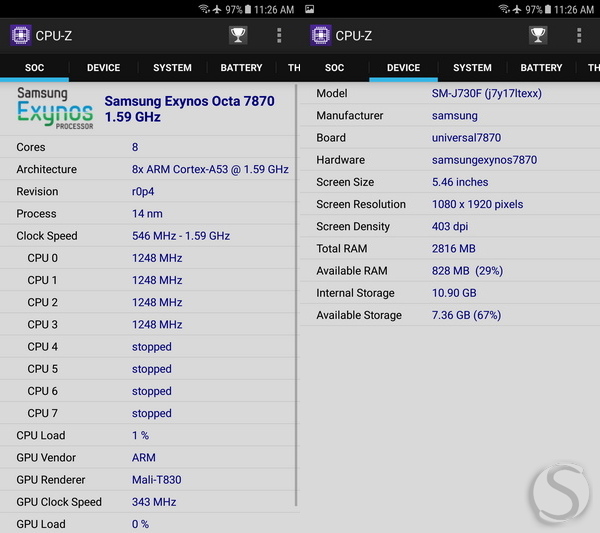Tap the 11:26 AM clock in right status bar
This screenshot has width=600, height=533.
[574, 10]
